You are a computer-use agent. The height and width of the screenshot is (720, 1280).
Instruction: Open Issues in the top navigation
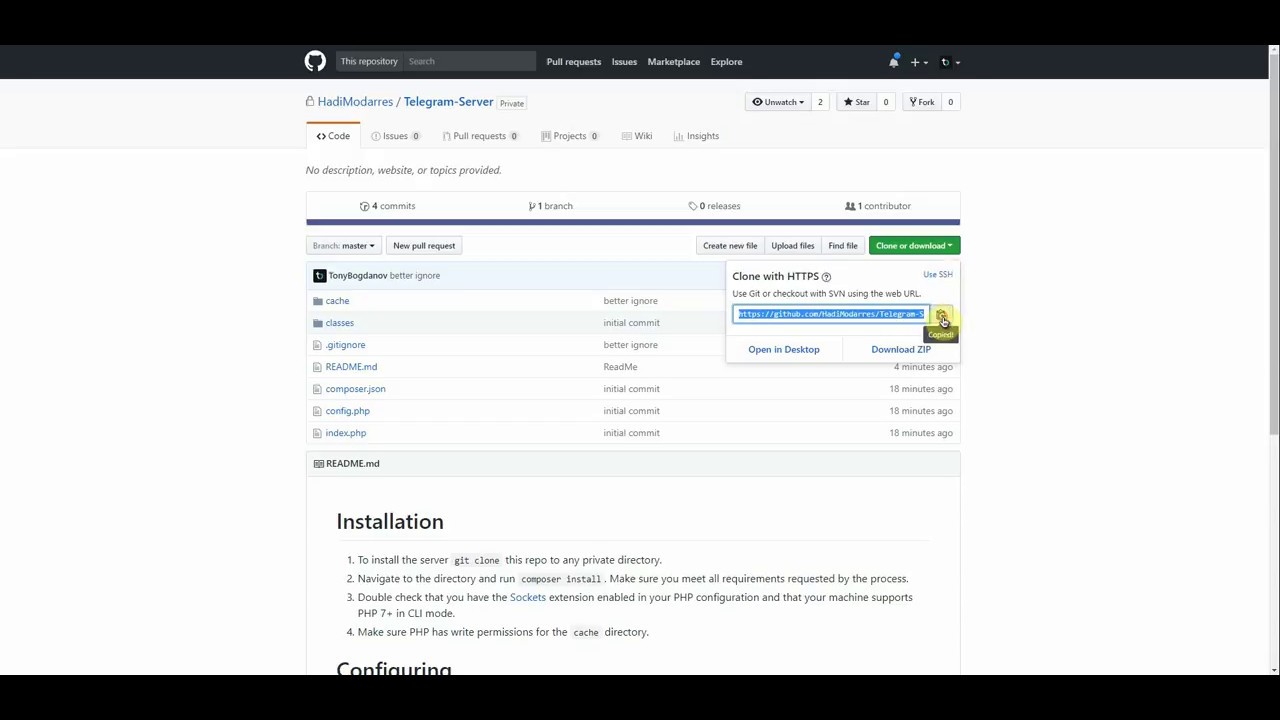[x=624, y=62]
